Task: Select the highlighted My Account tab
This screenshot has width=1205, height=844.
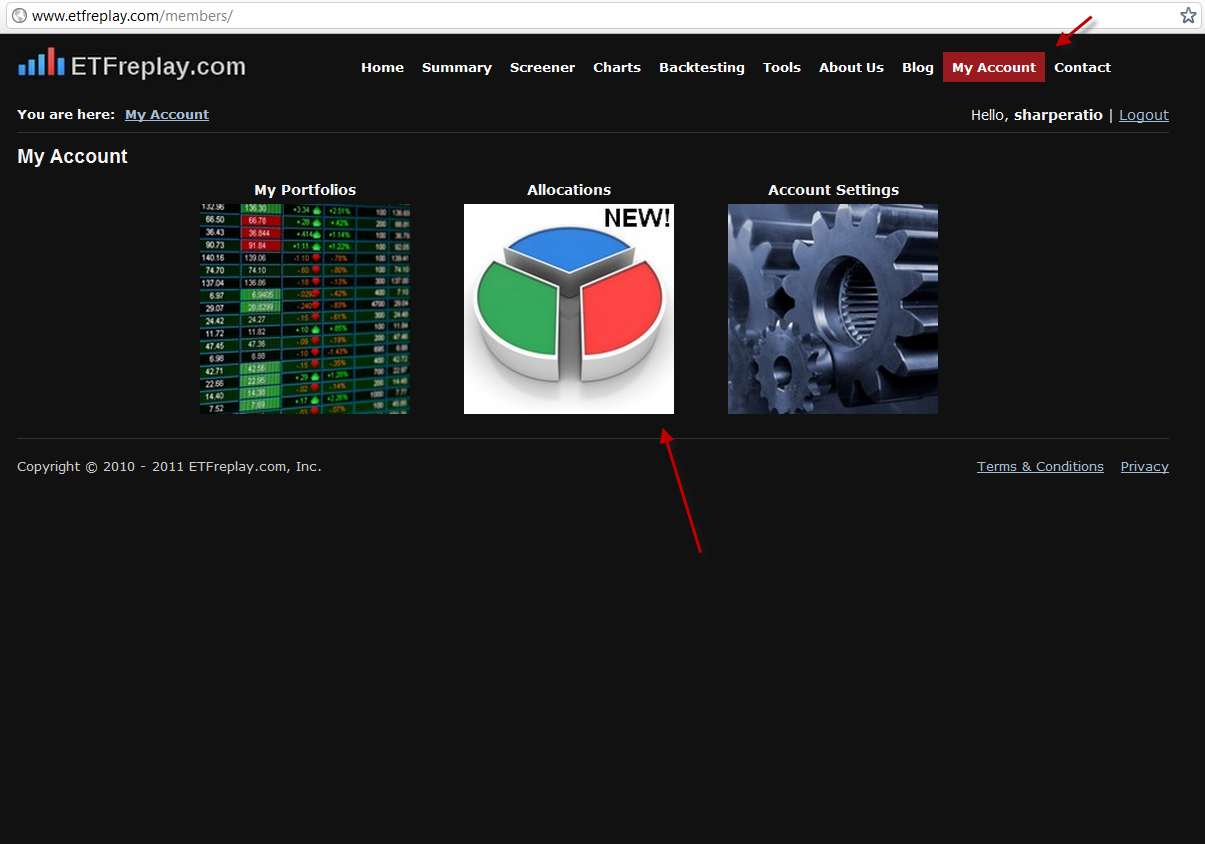Action: point(994,67)
